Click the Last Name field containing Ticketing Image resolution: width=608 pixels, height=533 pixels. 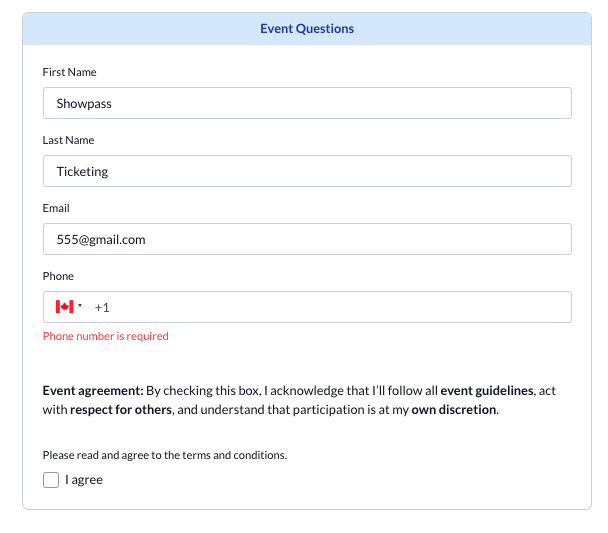(307, 171)
